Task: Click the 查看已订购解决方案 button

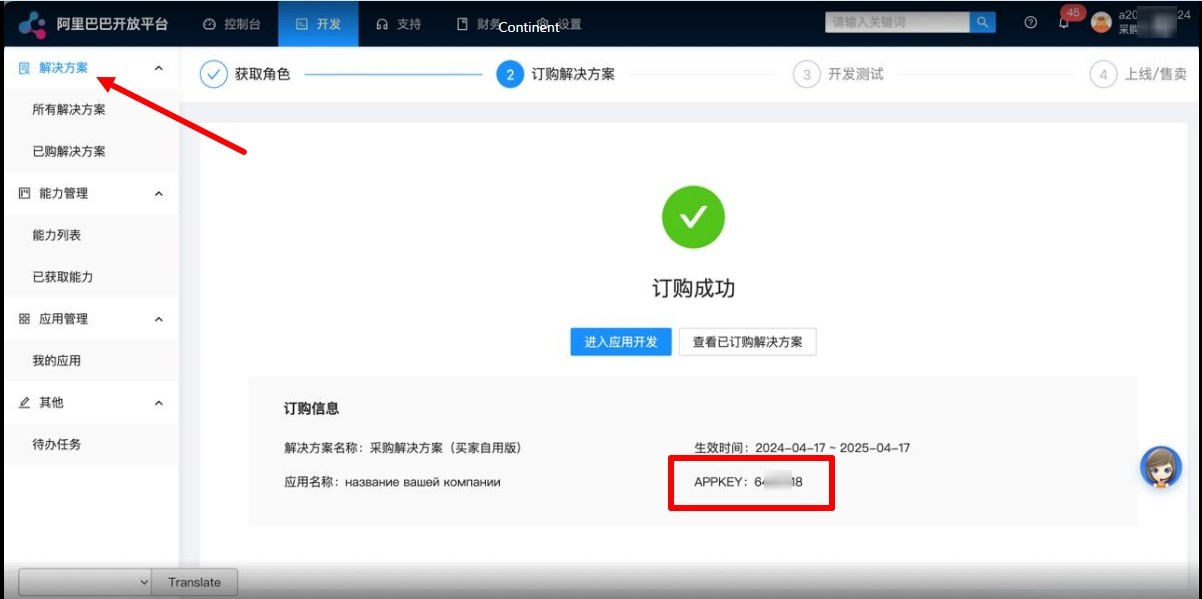Action: 747,342
